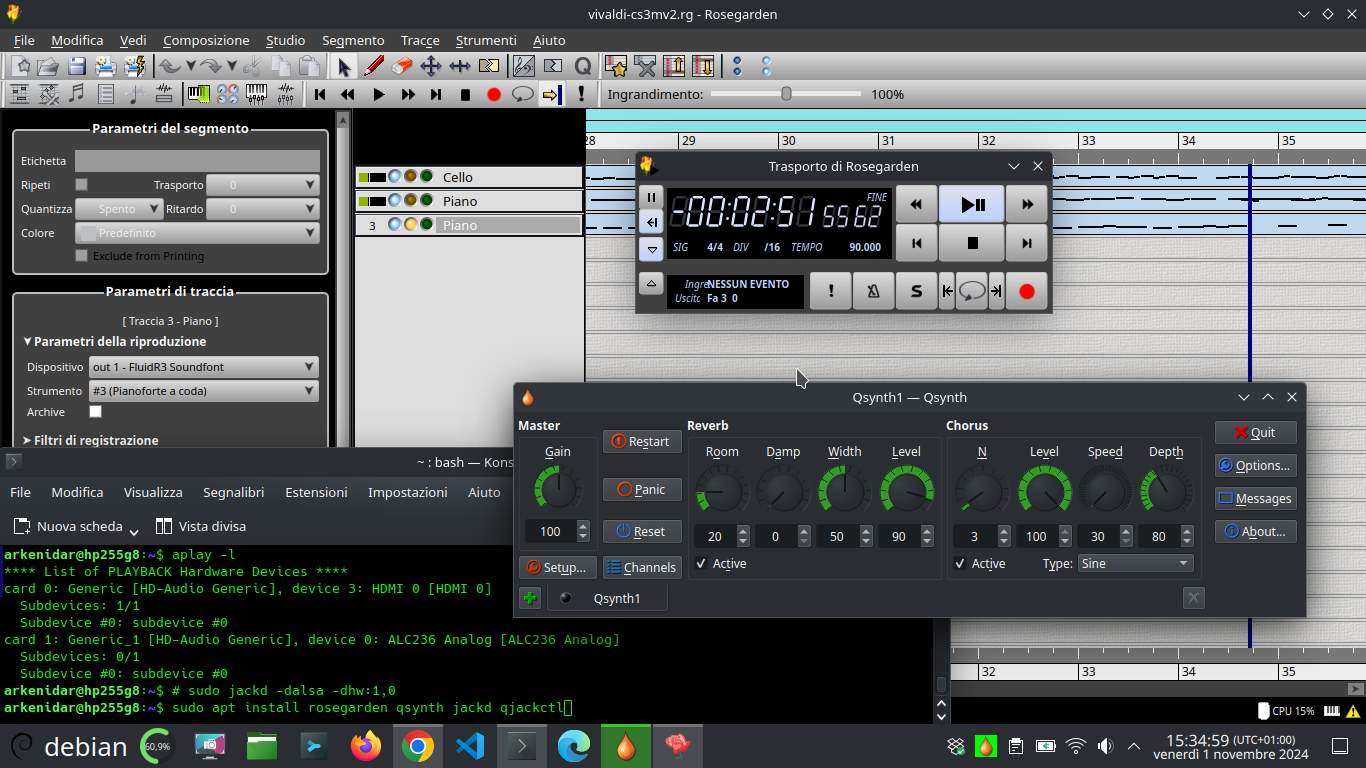The width and height of the screenshot is (1366, 768).
Task: Delete track with the crossed-out track icon
Action: pos(645,67)
